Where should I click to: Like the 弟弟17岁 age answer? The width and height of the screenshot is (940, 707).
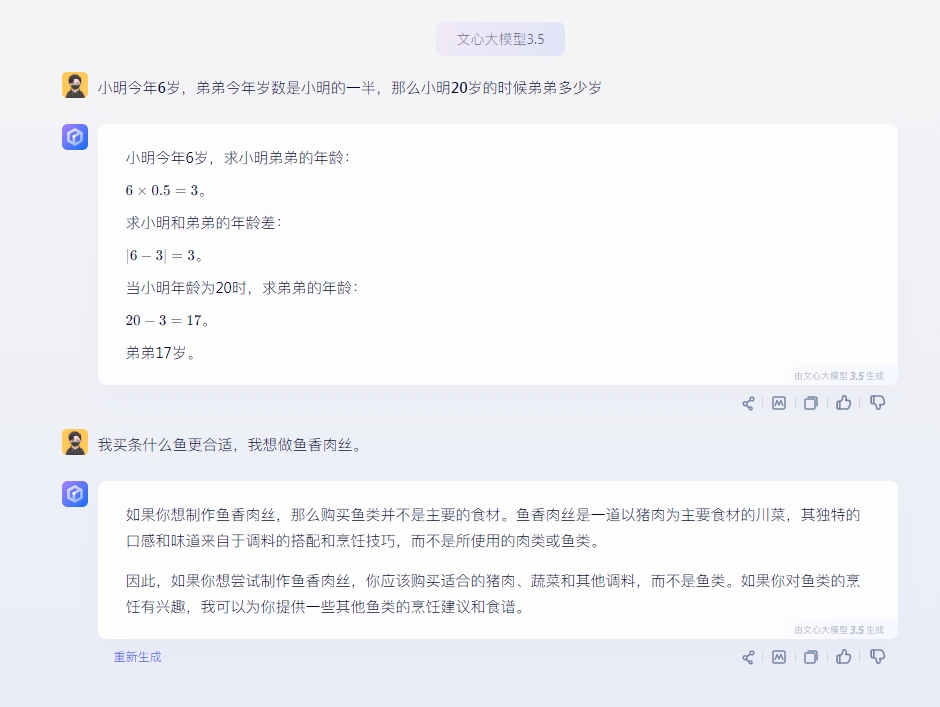843,402
